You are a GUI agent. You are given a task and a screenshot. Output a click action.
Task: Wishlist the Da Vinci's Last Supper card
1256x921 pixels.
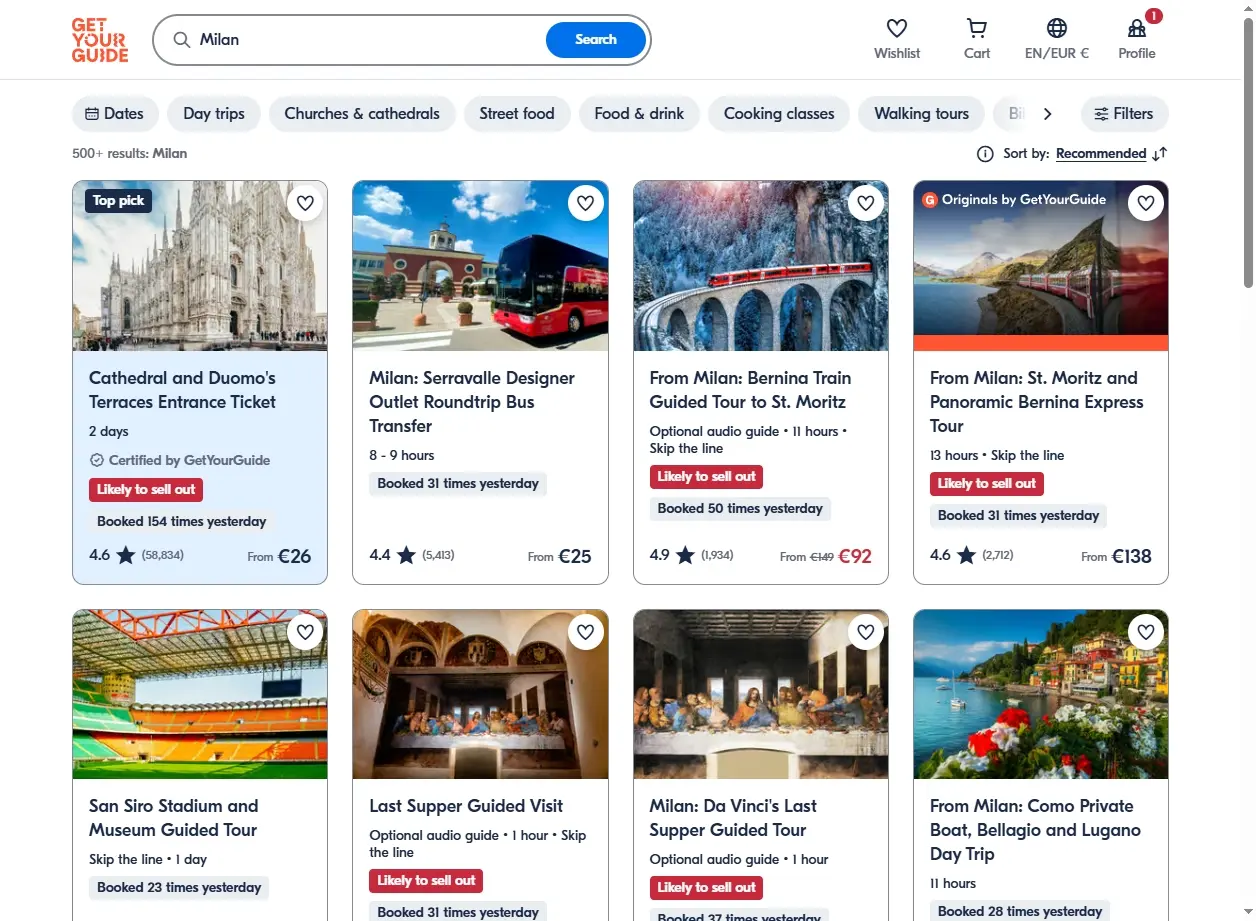pyautogui.click(x=866, y=631)
